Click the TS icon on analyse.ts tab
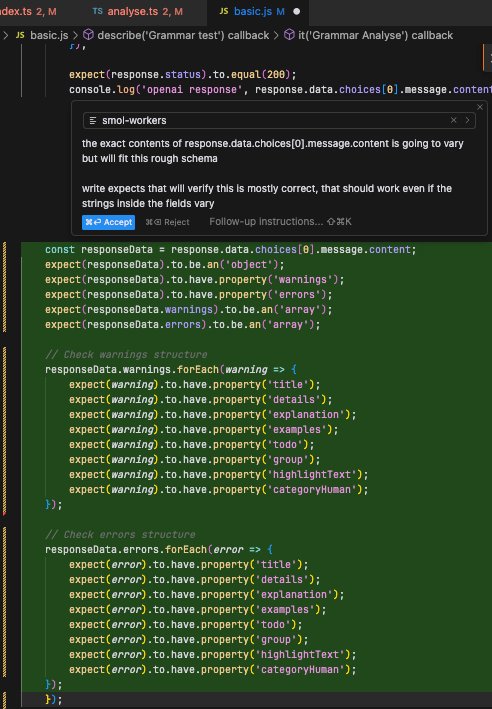The width and height of the screenshot is (492, 709). [97, 11]
